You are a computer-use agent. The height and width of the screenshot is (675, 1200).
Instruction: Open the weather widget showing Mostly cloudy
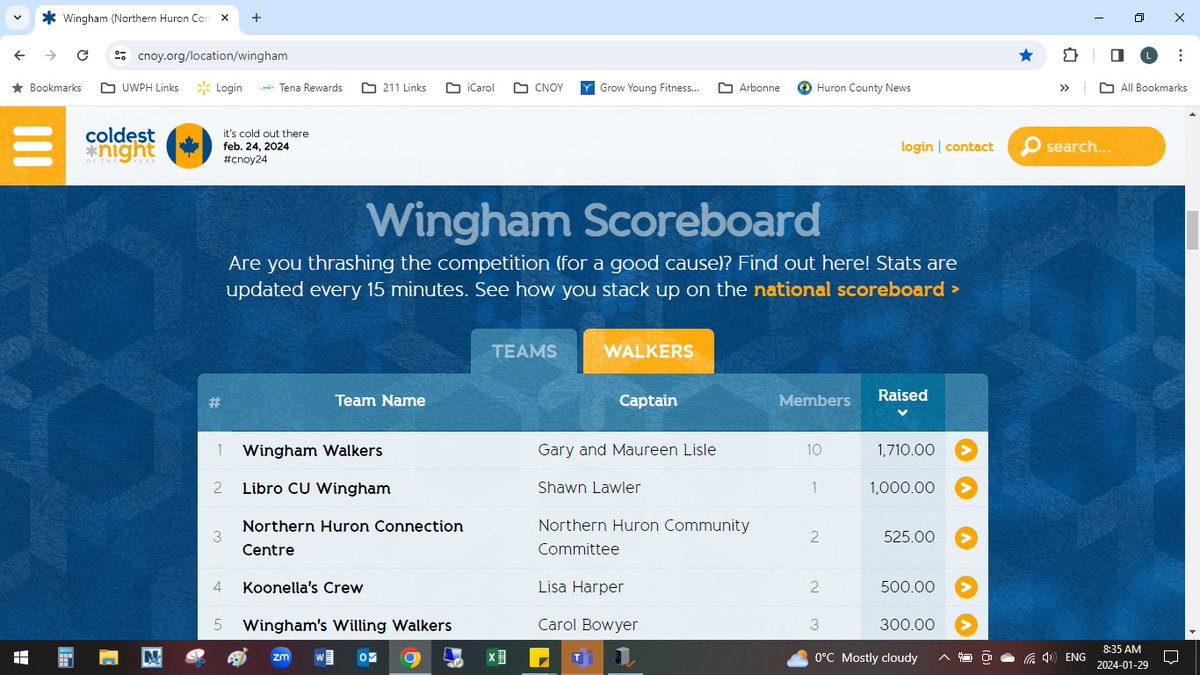click(x=852, y=658)
